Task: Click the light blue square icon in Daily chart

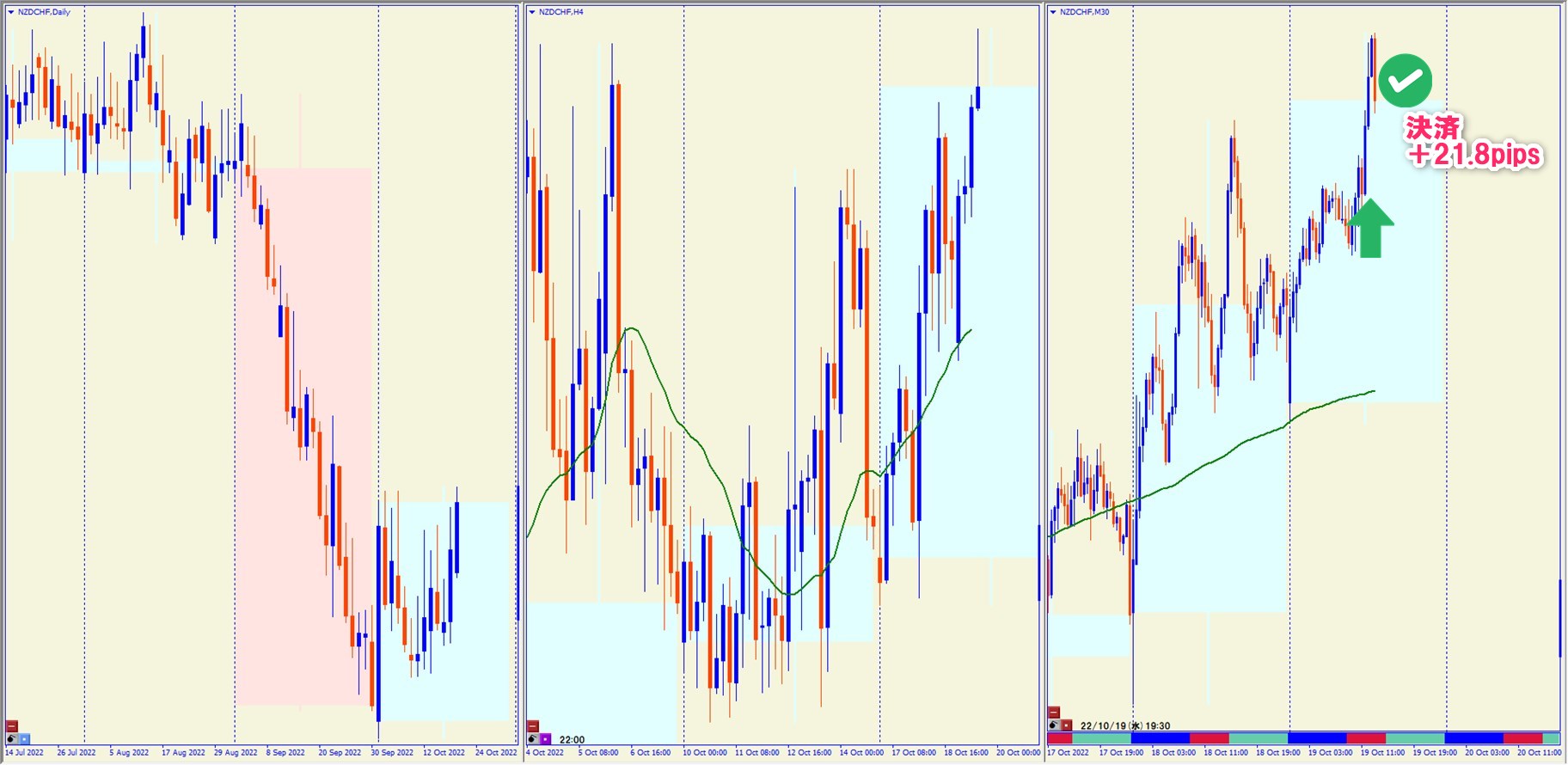Action: (x=25, y=739)
